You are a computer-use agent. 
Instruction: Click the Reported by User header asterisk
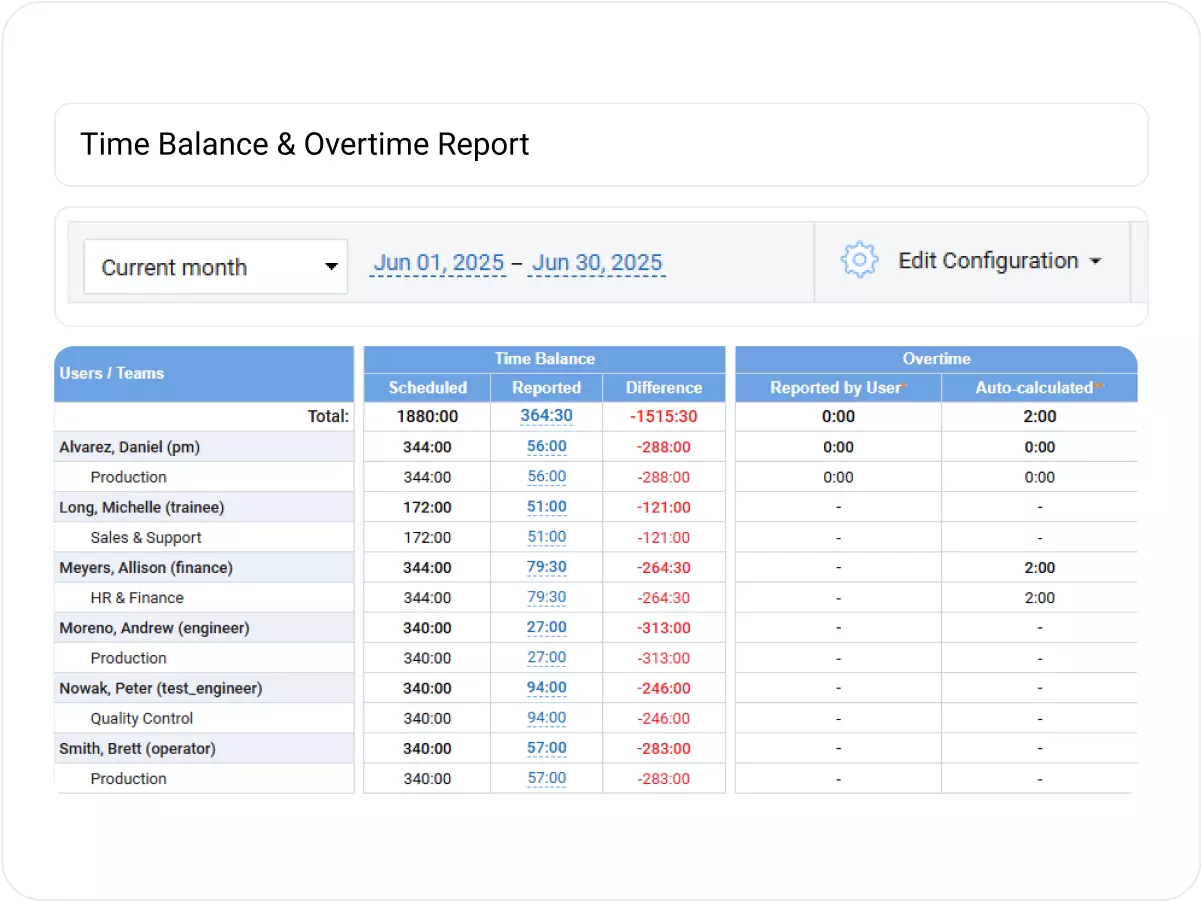904,383
